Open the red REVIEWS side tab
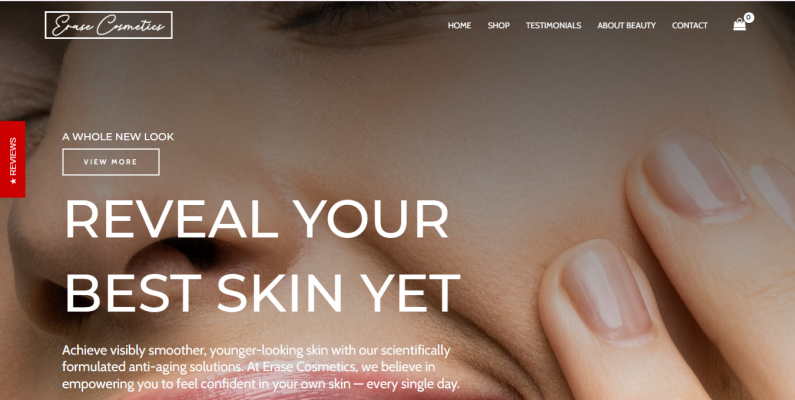Screen dimensions: 795x400 (x=13, y=159)
